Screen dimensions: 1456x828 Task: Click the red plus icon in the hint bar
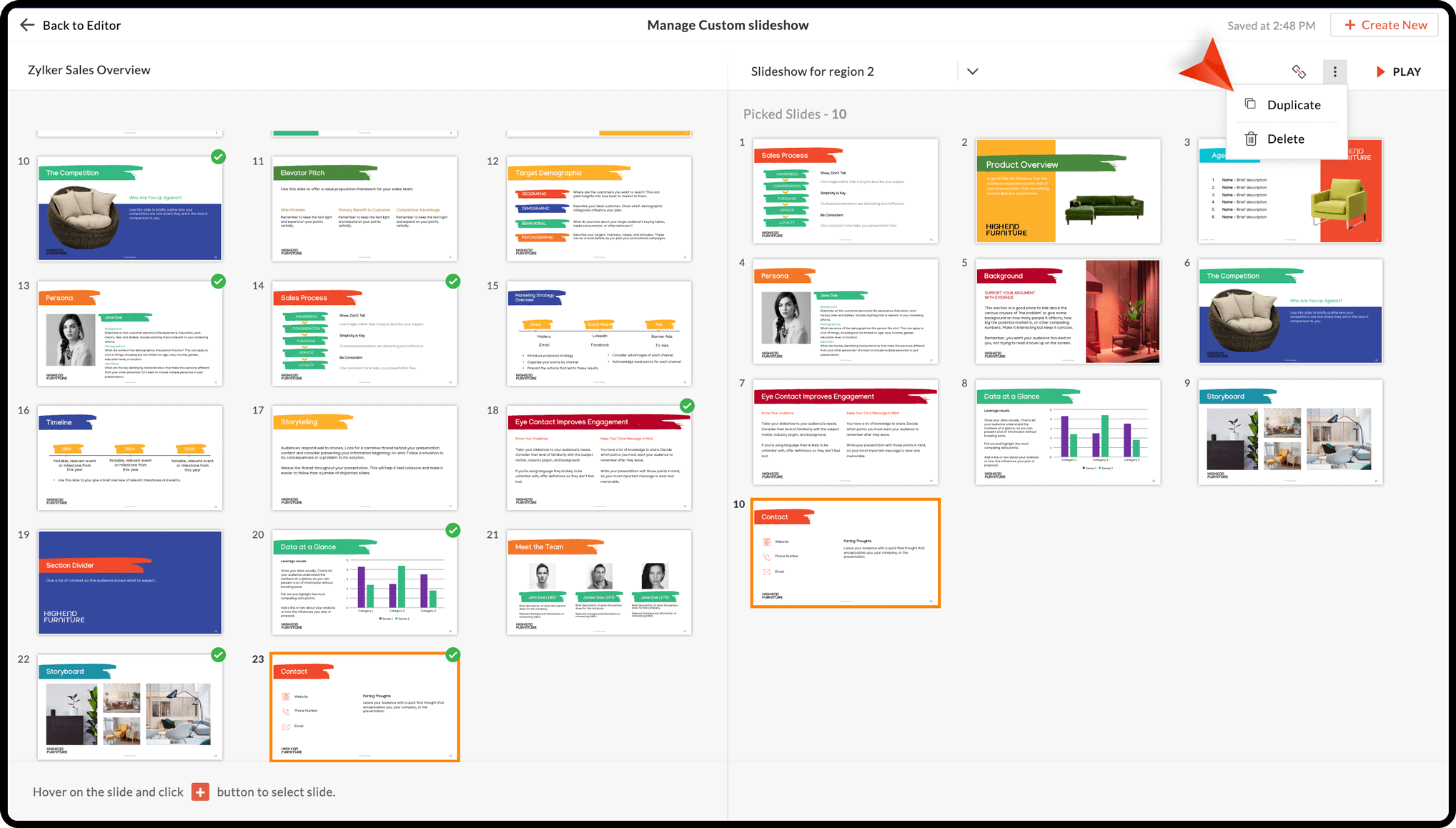click(x=200, y=792)
